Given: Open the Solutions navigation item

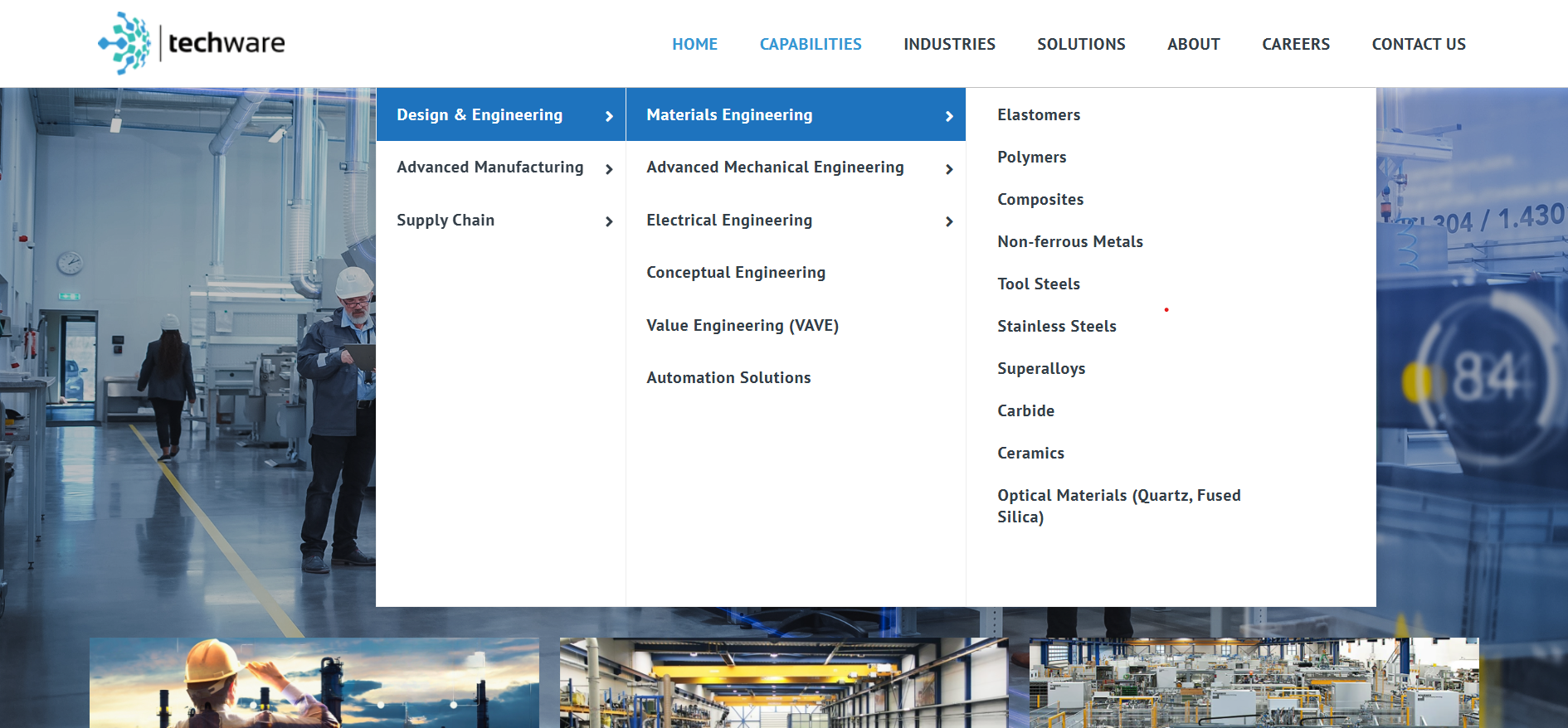Looking at the screenshot, I should 1080,44.
